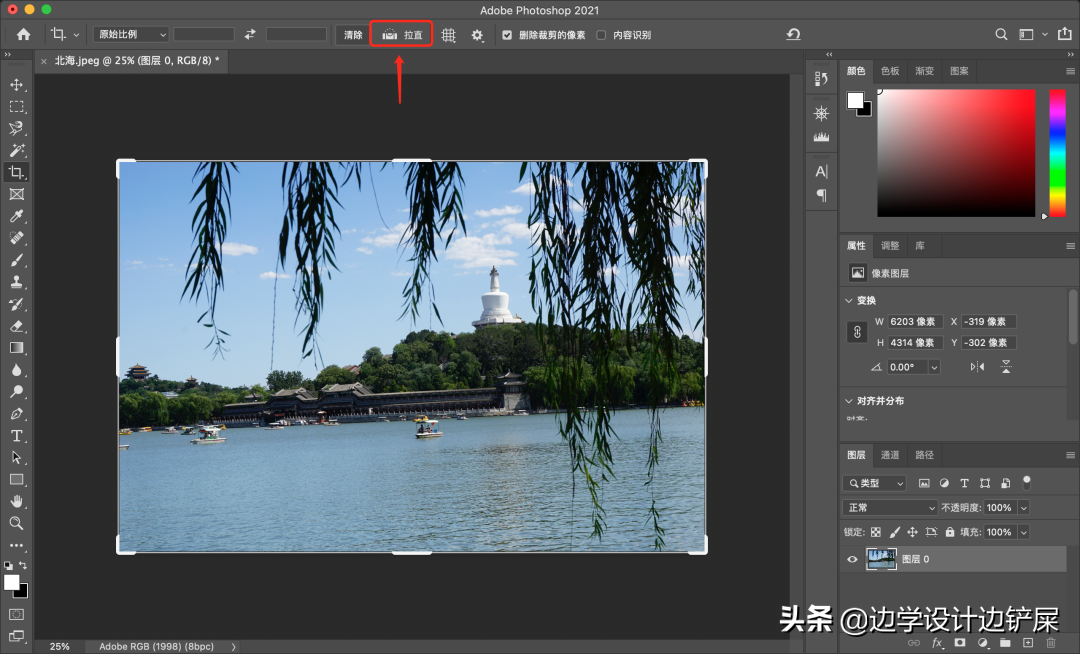Click the Home icon in options bar
This screenshot has width=1080, height=654.
click(23, 34)
